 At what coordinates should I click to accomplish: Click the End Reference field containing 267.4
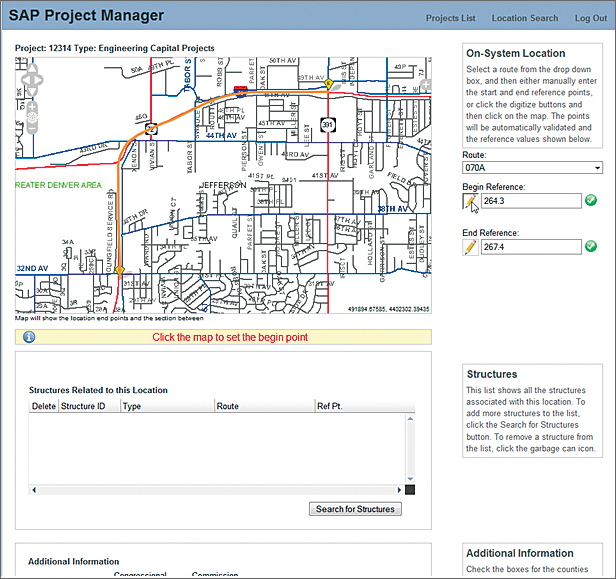point(531,247)
